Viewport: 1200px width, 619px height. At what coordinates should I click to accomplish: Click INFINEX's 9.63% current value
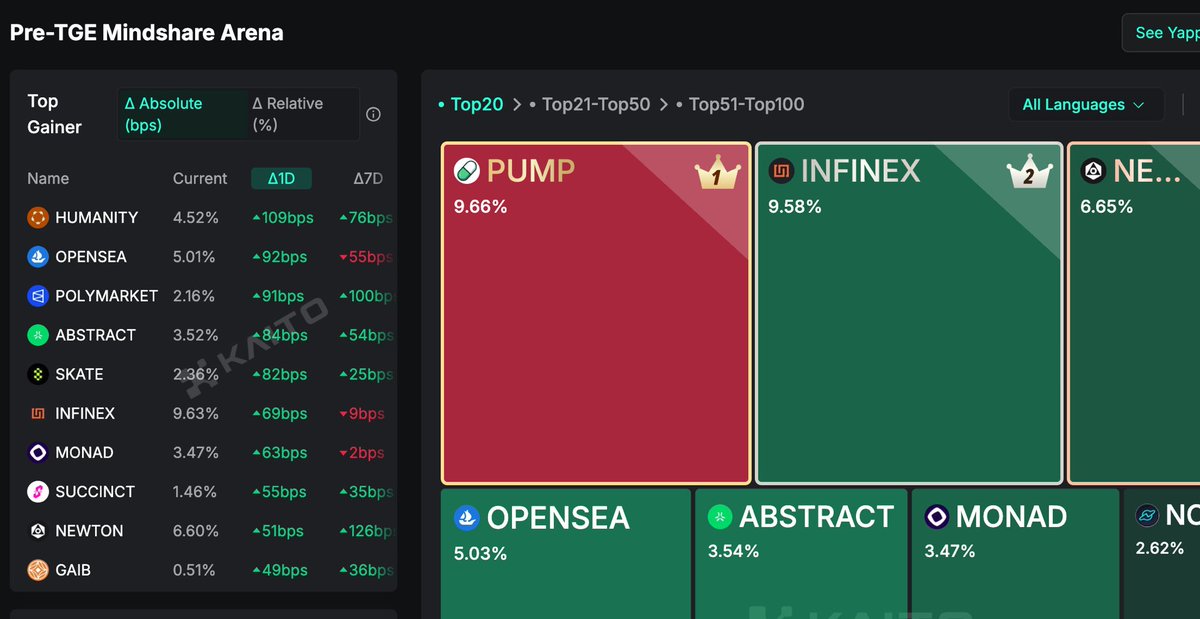click(x=194, y=413)
